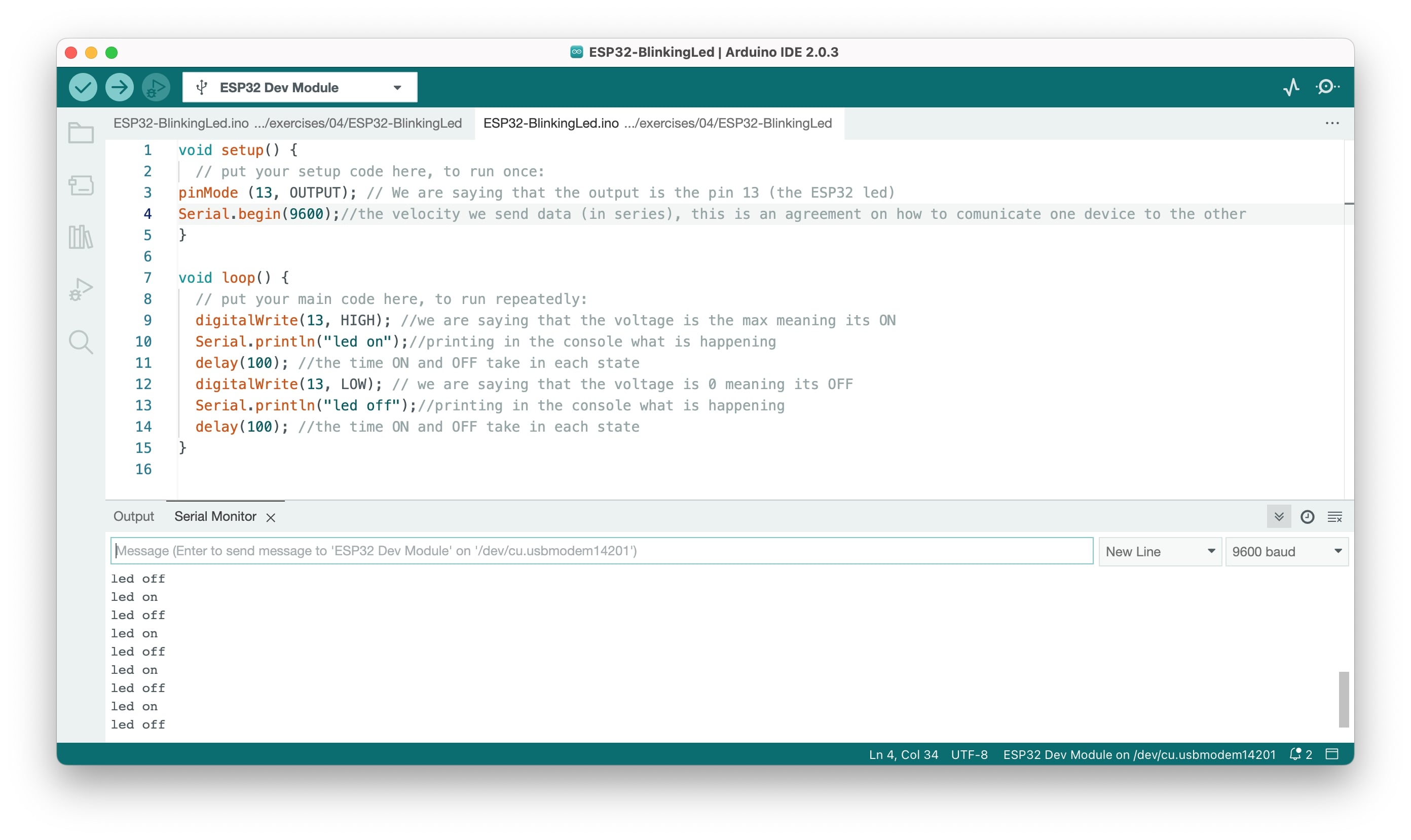Open the Serial Monitor magnifier icon in toolbar

click(x=1327, y=87)
